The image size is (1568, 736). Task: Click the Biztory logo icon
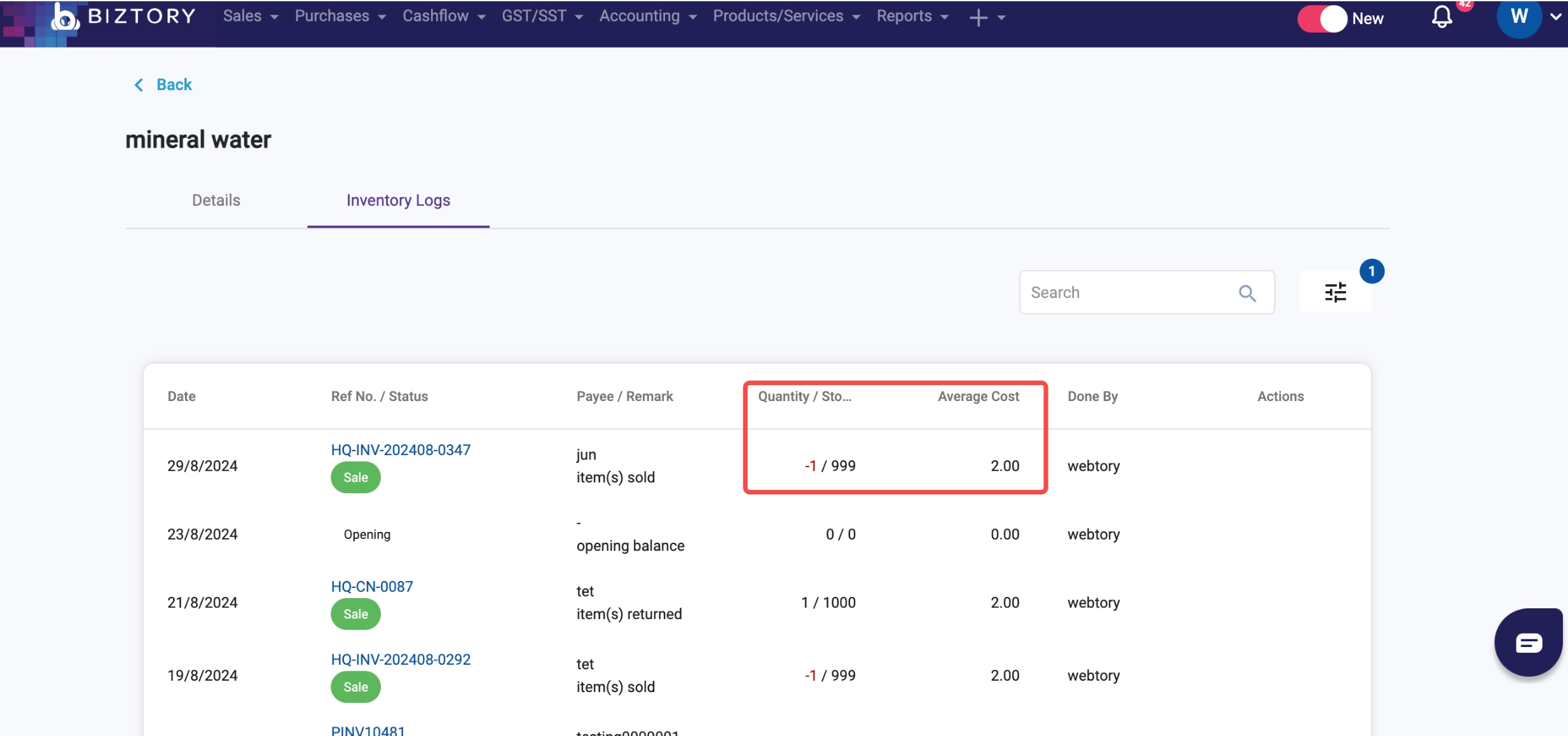pos(65,18)
